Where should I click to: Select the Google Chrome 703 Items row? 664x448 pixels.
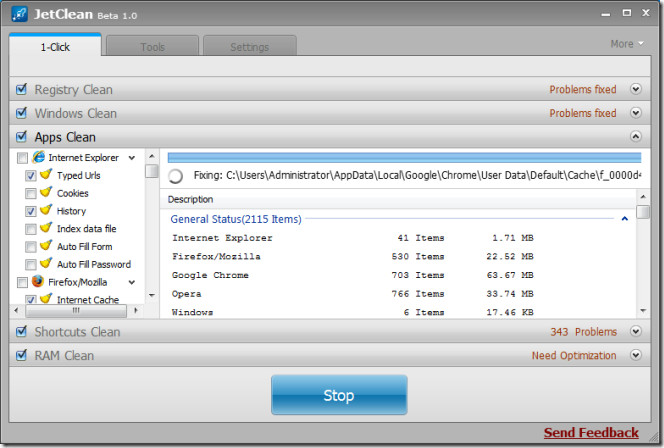353,275
